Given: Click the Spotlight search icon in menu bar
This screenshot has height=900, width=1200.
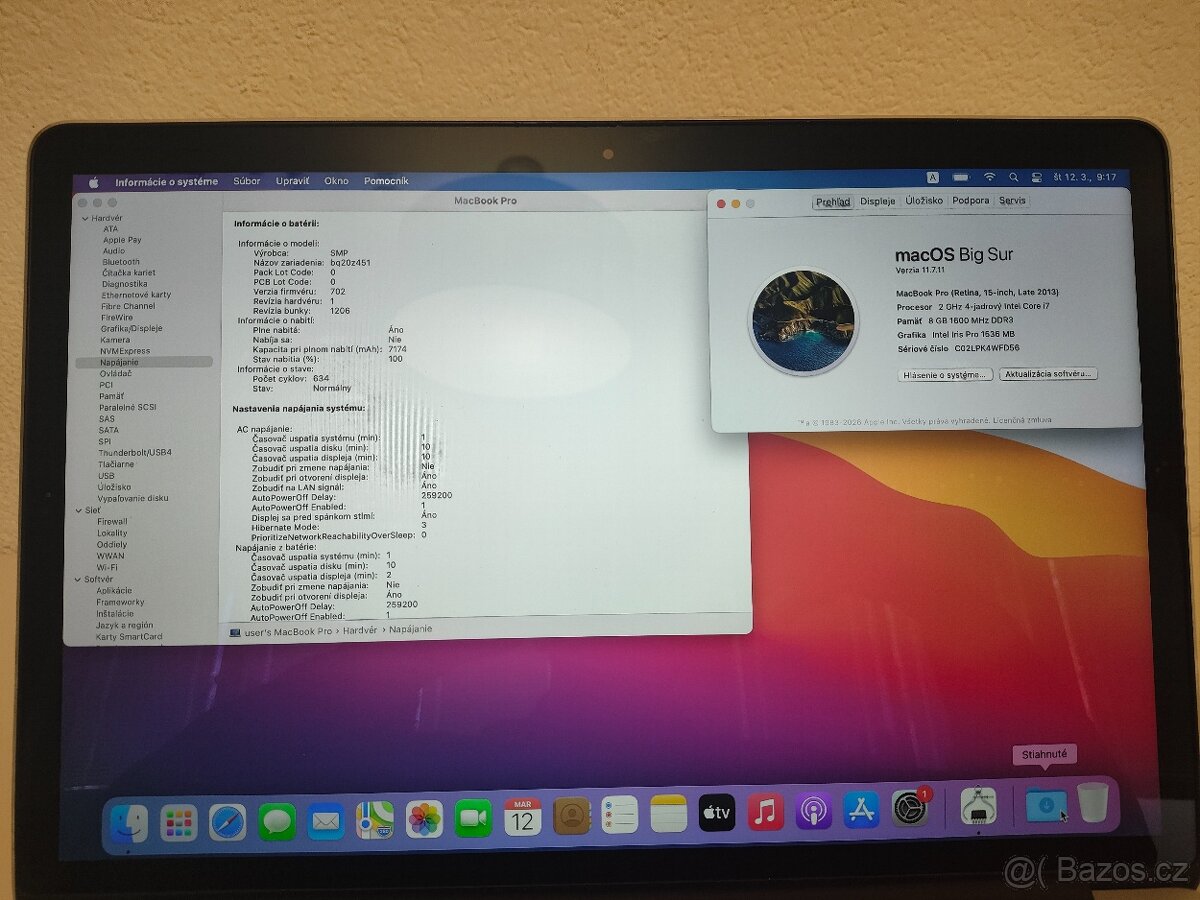Looking at the screenshot, I should [x=1013, y=175].
